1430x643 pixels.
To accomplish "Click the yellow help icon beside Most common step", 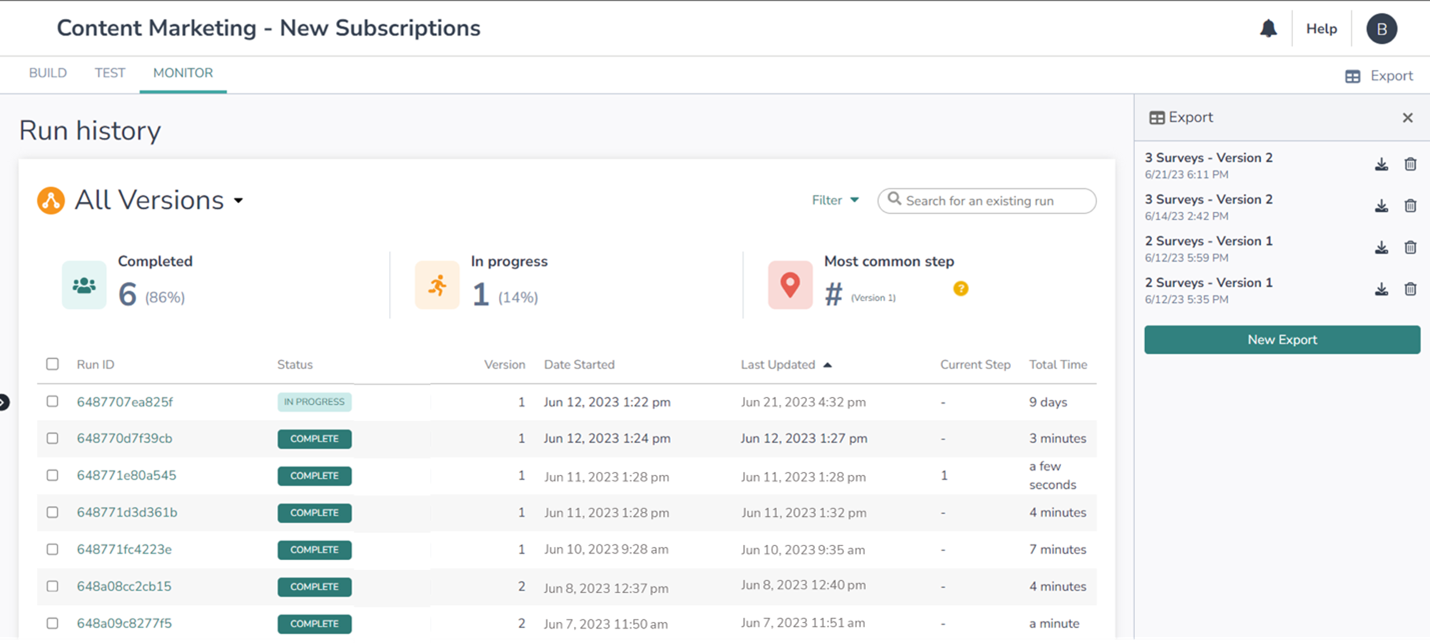I will 961,289.
